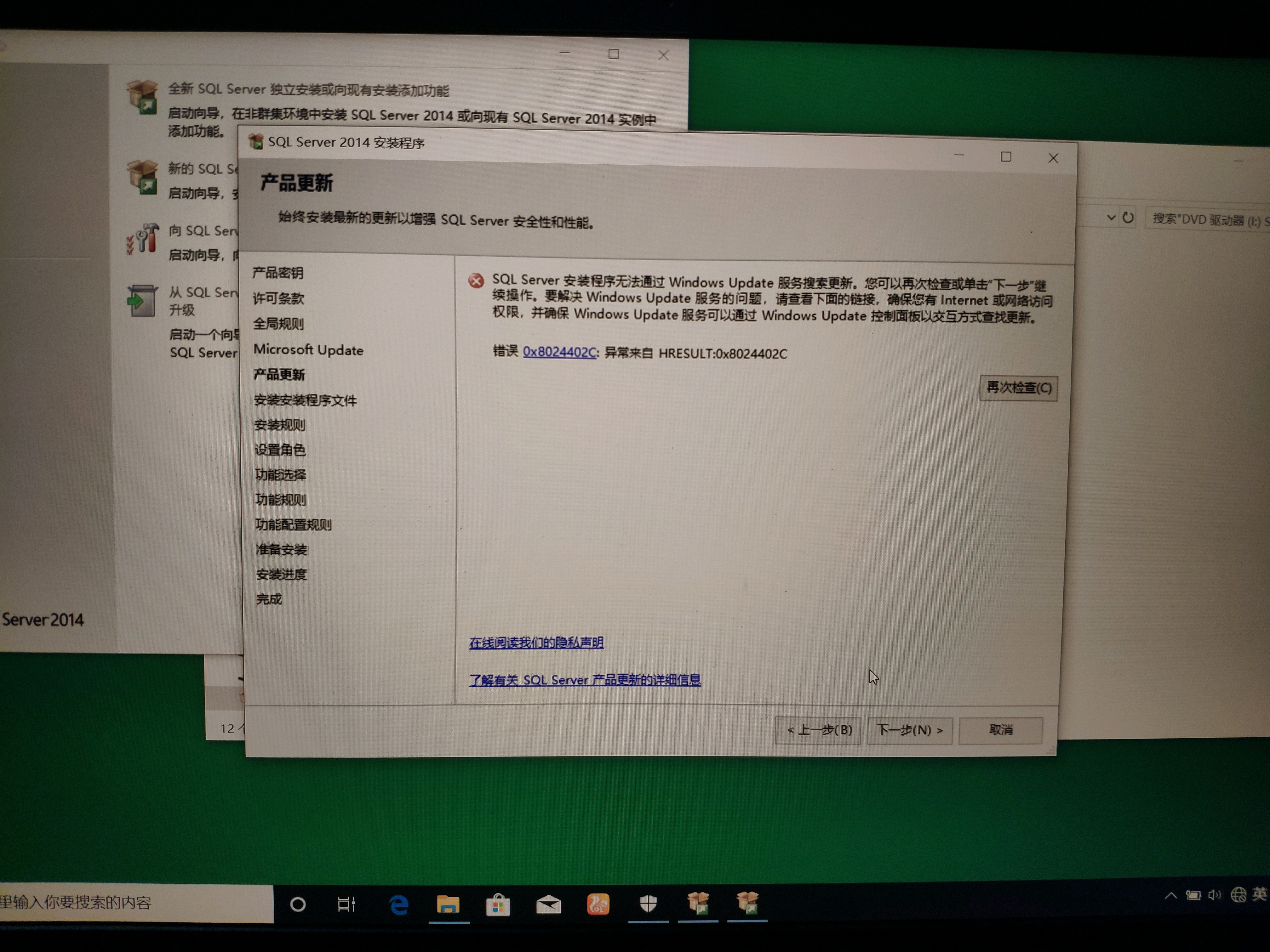Click 下一步(N) to continue

click(x=909, y=730)
